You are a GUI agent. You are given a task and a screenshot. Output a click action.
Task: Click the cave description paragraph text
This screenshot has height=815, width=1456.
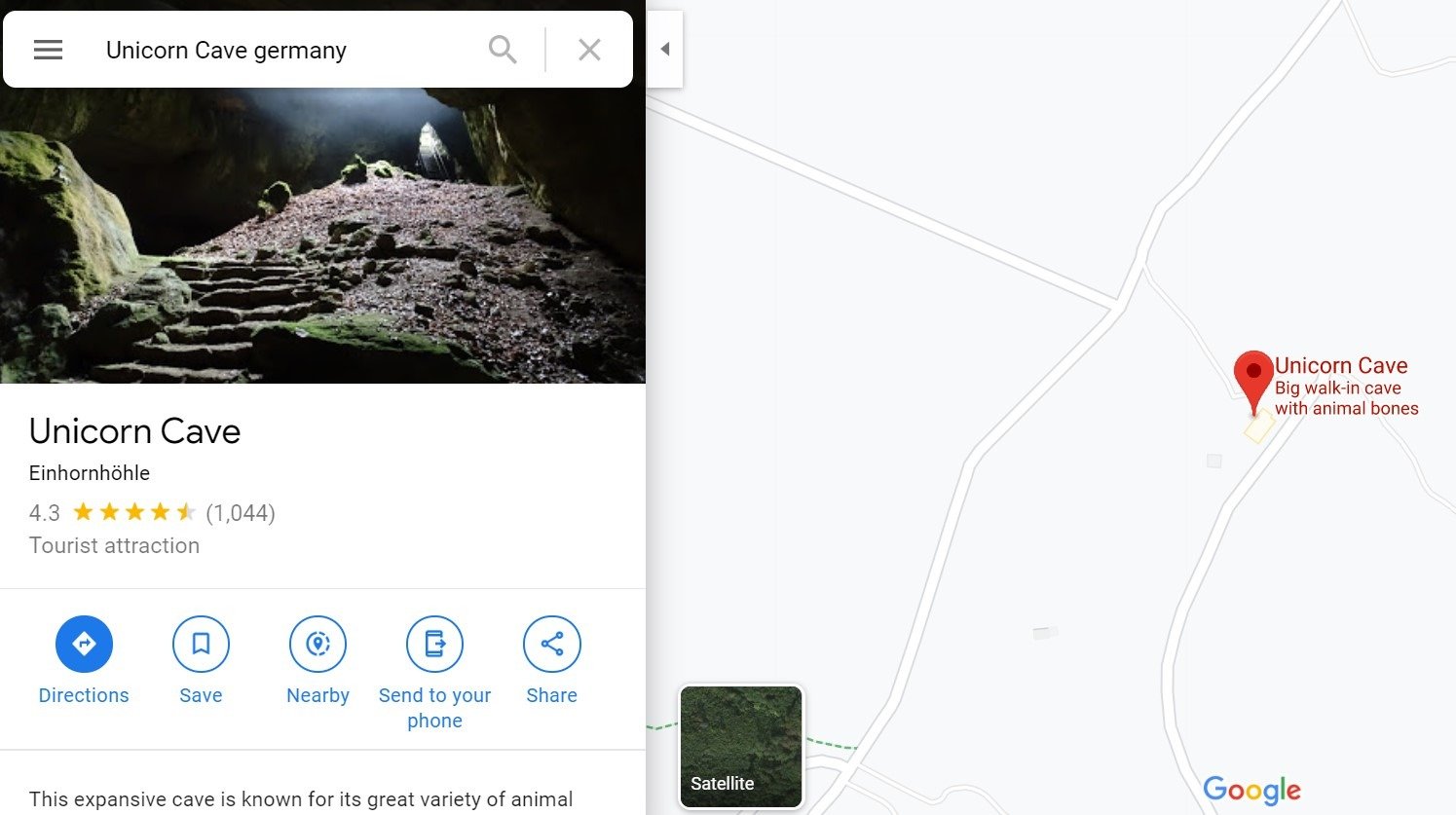click(301, 799)
